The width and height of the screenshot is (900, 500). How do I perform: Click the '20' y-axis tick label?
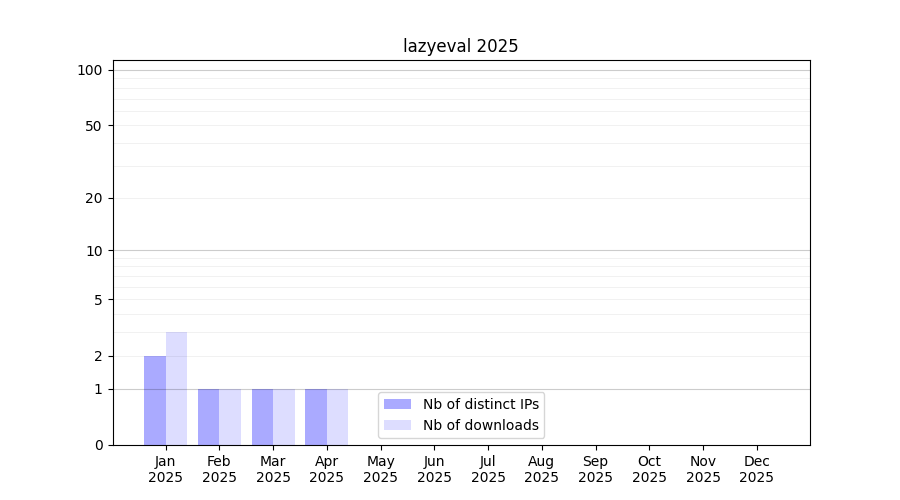(94, 198)
